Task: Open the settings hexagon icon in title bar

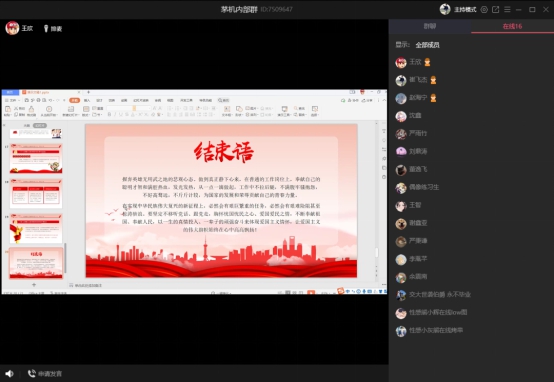Action: pos(484,10)
